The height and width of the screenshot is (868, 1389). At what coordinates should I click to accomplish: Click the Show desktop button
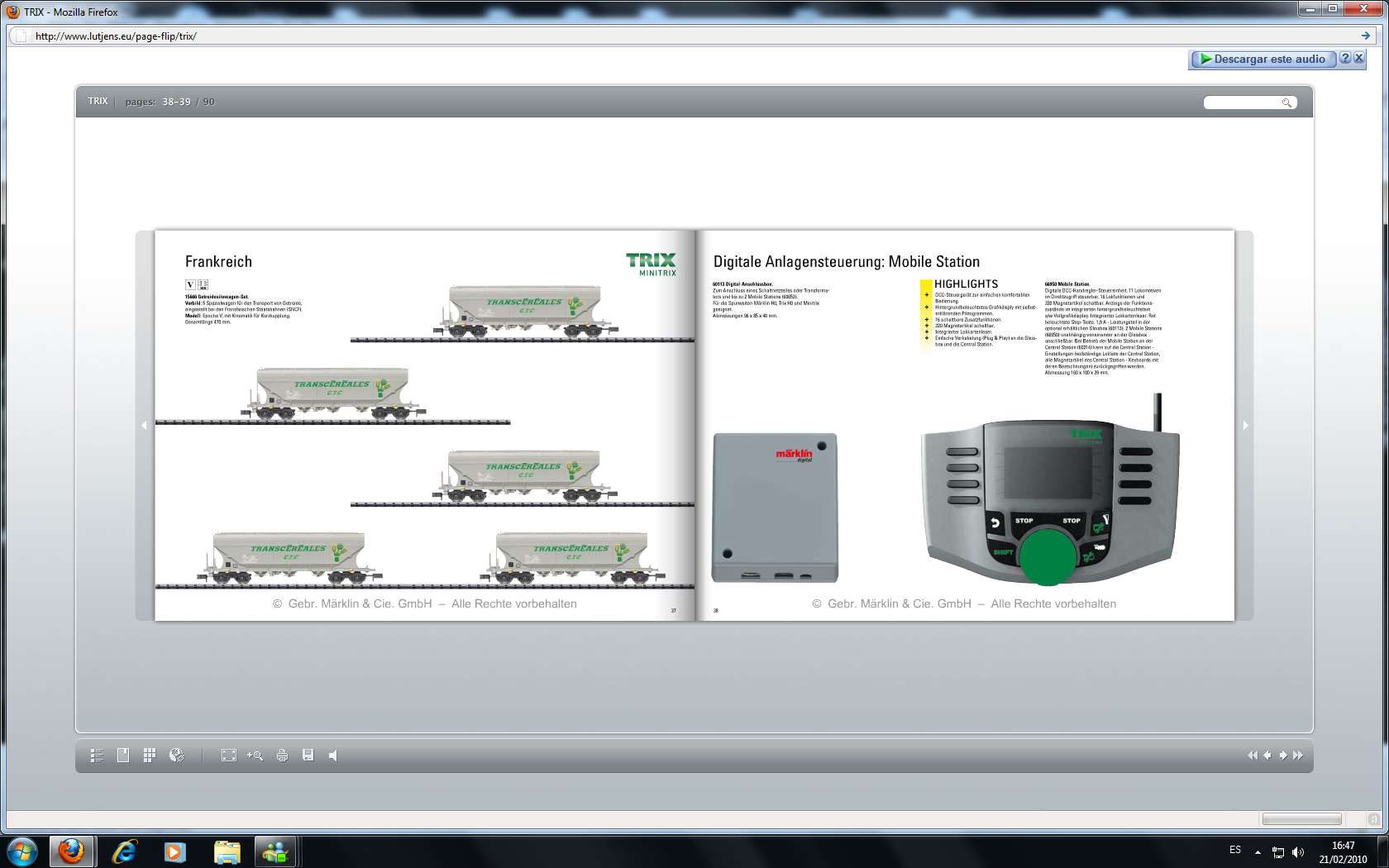(1382, 851)
